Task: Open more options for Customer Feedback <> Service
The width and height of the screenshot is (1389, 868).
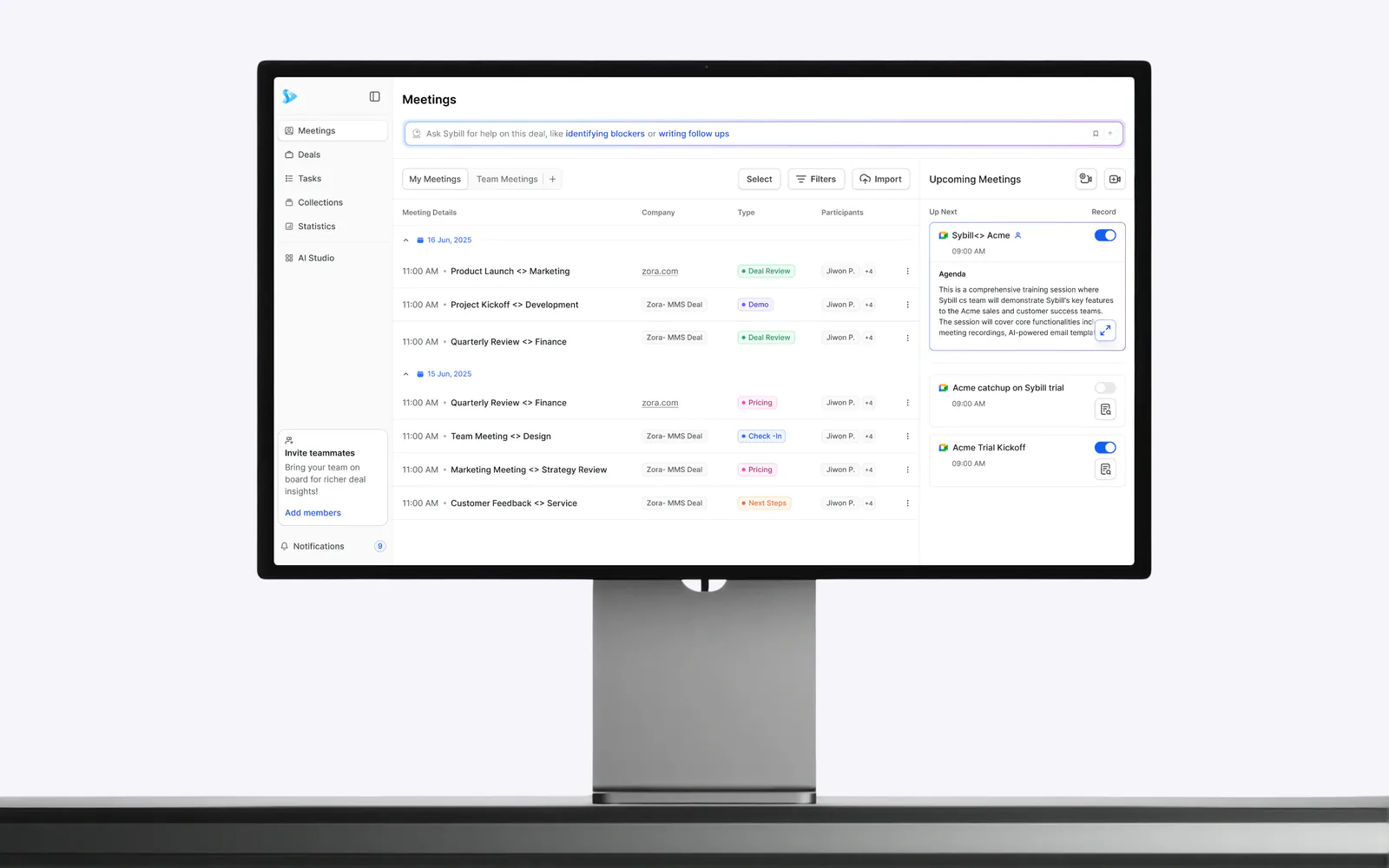Action: tap(908, 503)
